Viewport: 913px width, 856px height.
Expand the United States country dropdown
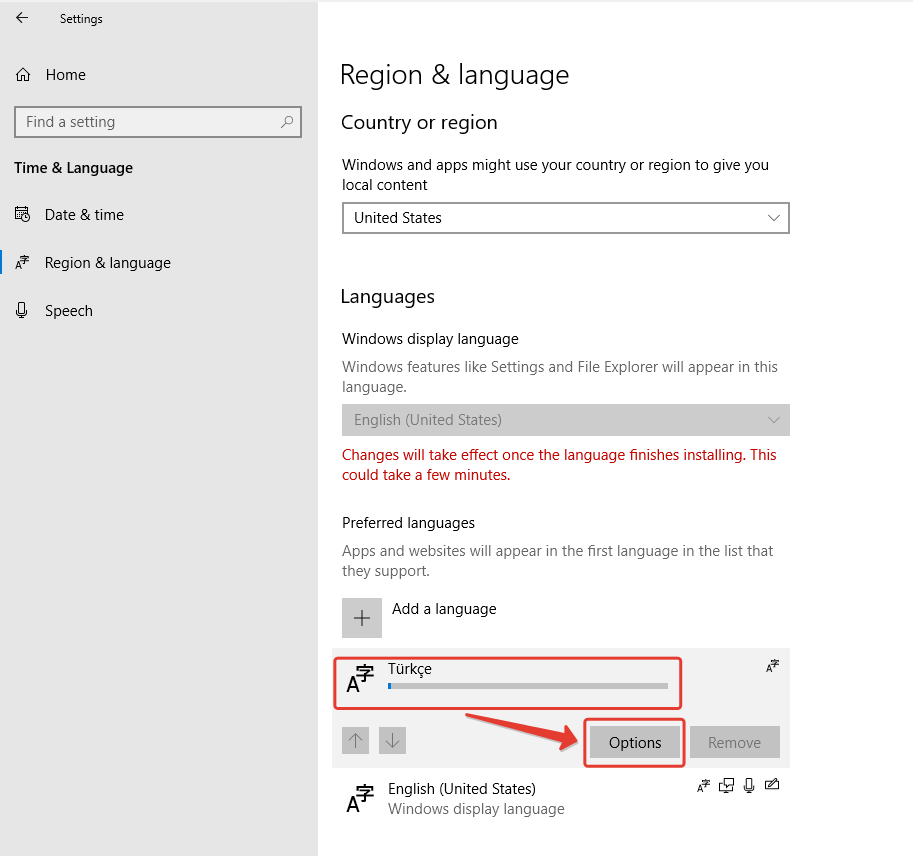click(565, 218)
